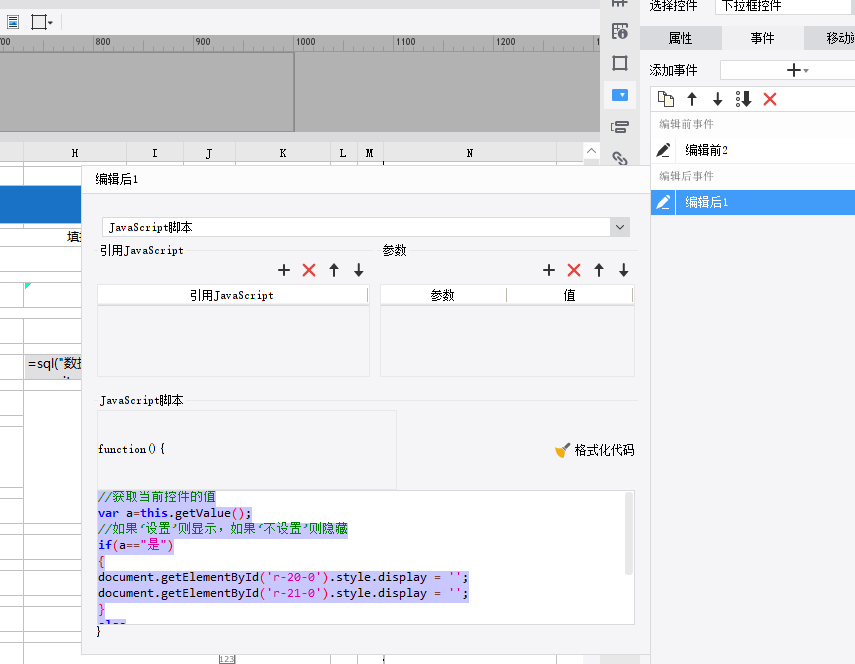This screenshot has height=664, width=855.
Task: Select column header M in spreadsheet
Action: click(x=370, y=153)
